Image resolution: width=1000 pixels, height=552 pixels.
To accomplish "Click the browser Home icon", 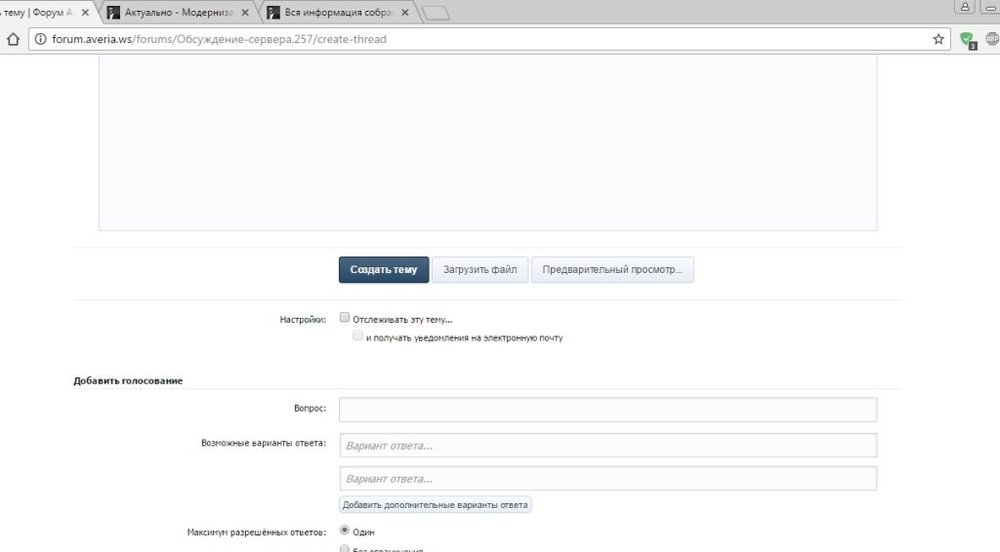I will (x=13, y=40).
